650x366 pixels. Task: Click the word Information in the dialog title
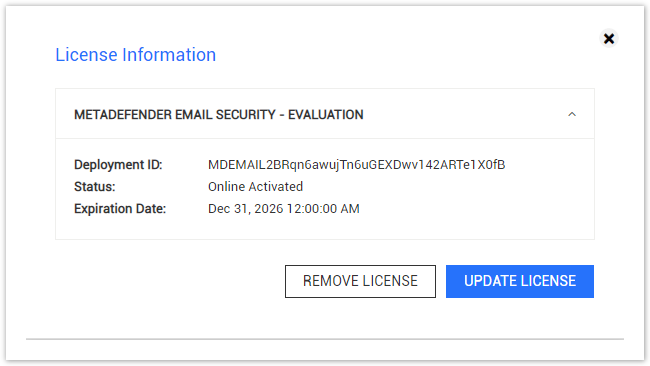(x=169, y=55)
